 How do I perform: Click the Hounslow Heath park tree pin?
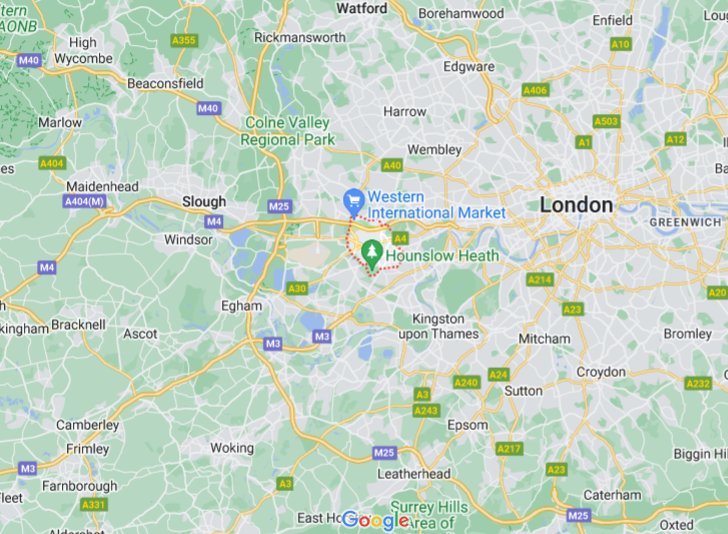pos(371,255)
